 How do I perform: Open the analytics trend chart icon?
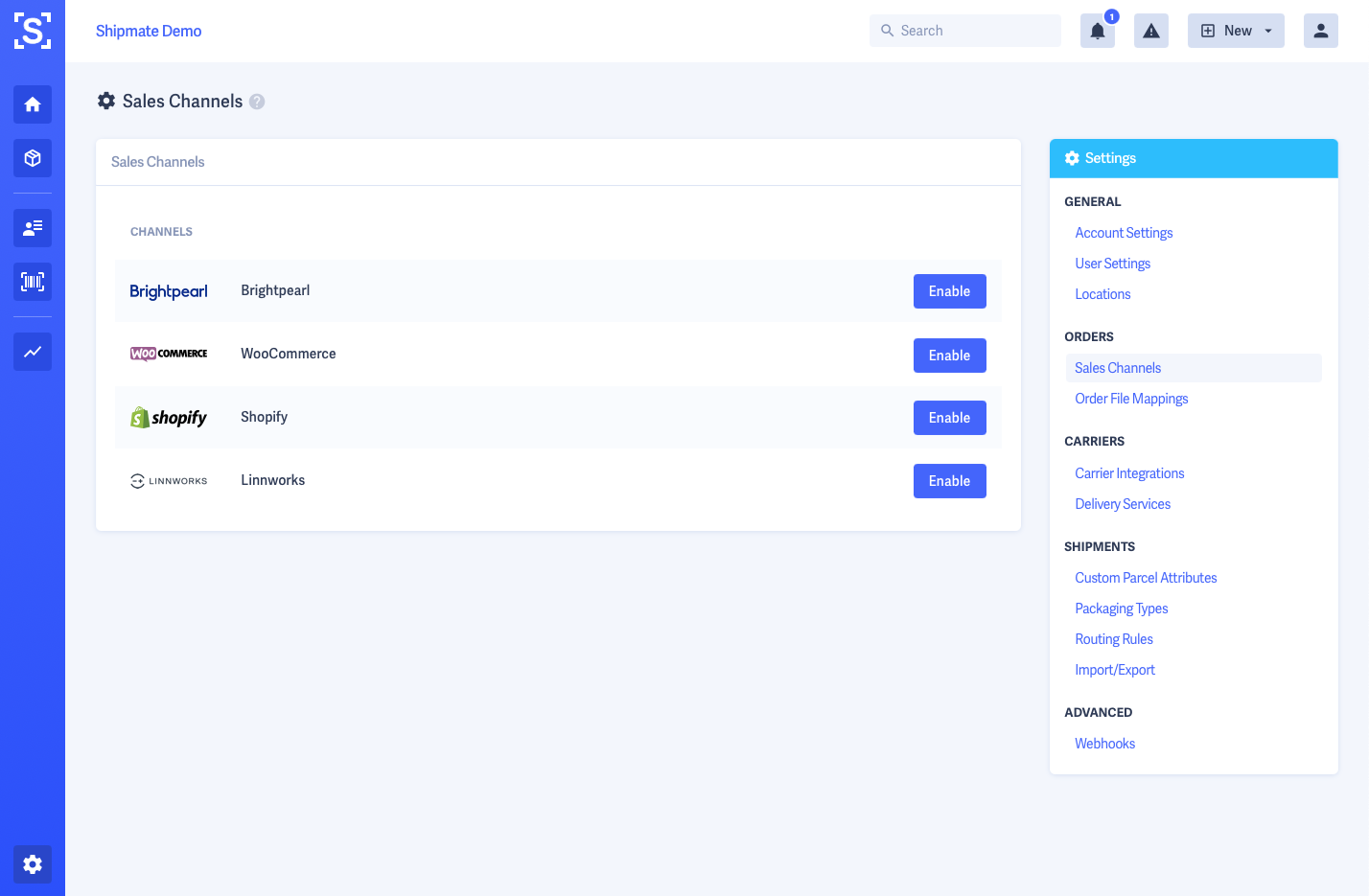click(x=33, y=352)
